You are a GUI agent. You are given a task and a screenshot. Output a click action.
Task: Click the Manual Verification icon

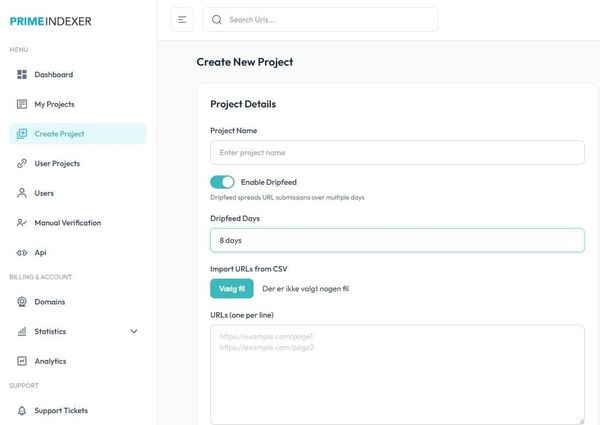pyautogui.click(x=22, y=223)
